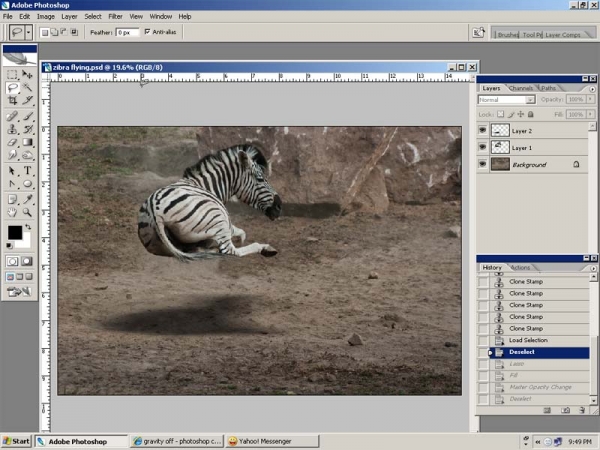Switch to Yahoo! Messenger taskbar button

[272, 441]
